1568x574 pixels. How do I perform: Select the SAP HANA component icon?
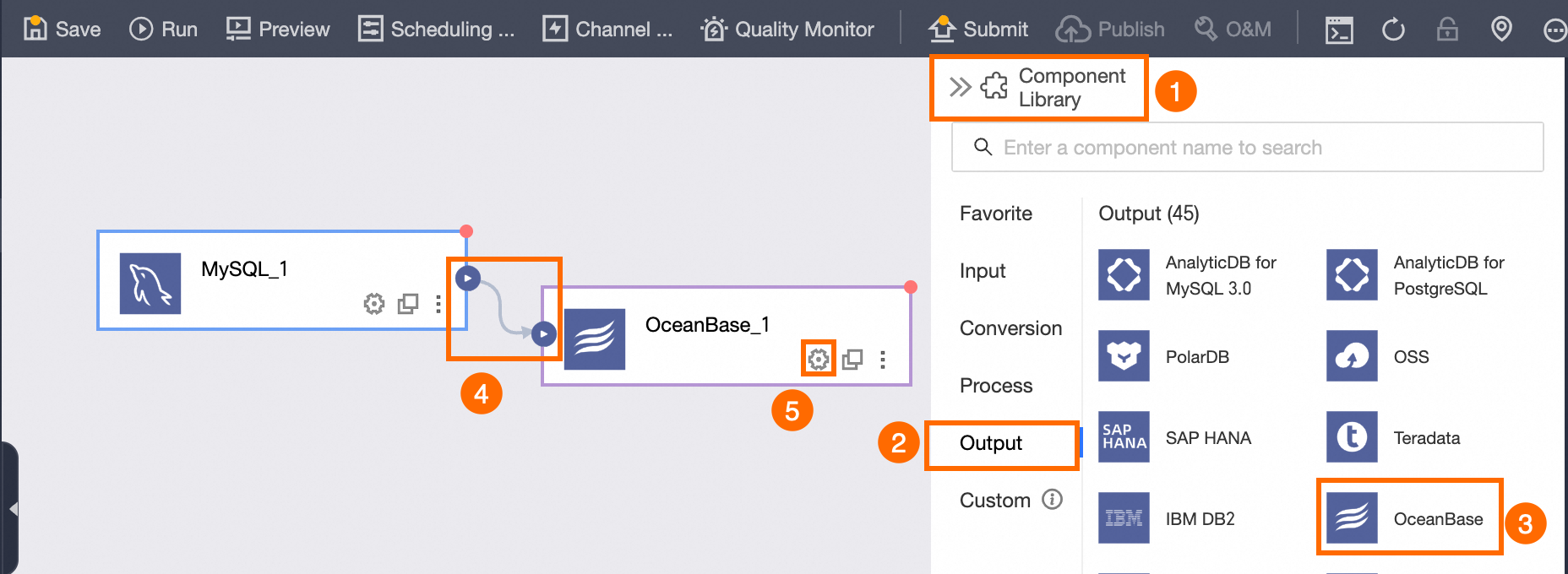pyautogui.click(x=1124, y=436)
